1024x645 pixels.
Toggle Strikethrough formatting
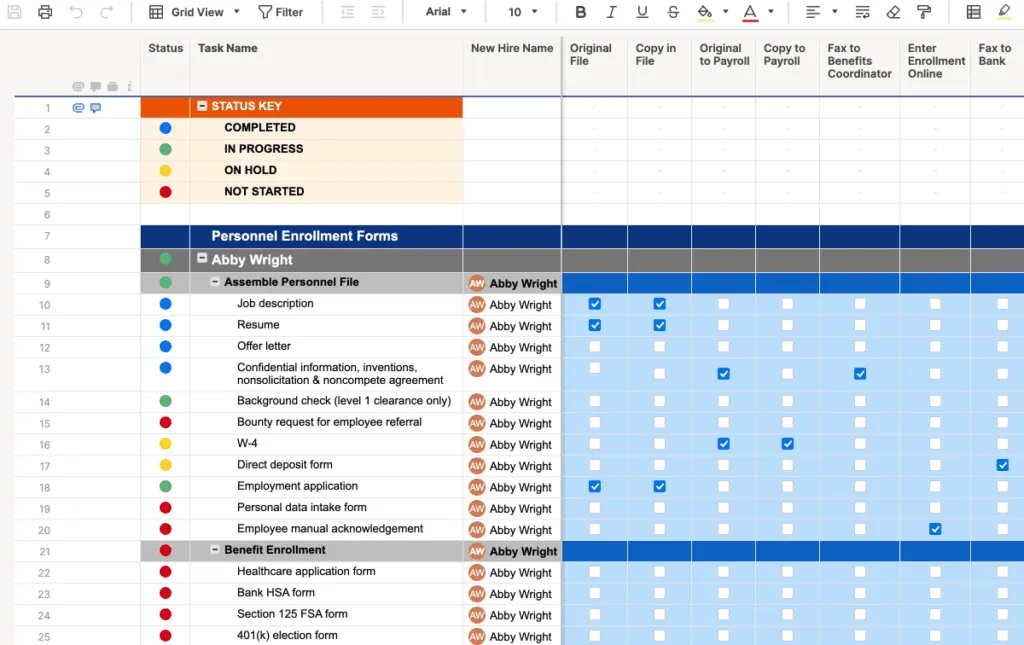click(x=673, y=12)
